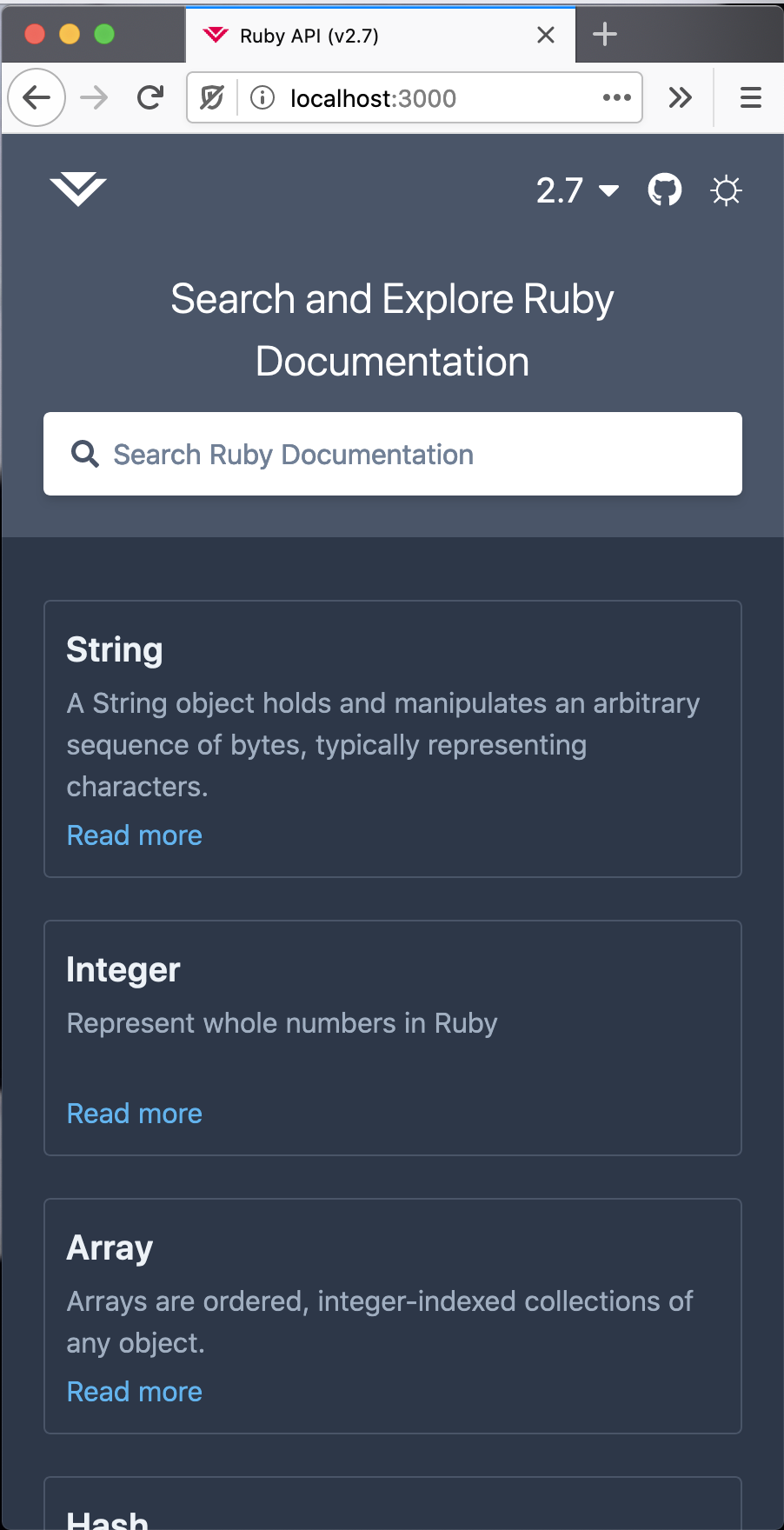
Task: Click the magnifying glass search icon
Action: coord(84,454)
